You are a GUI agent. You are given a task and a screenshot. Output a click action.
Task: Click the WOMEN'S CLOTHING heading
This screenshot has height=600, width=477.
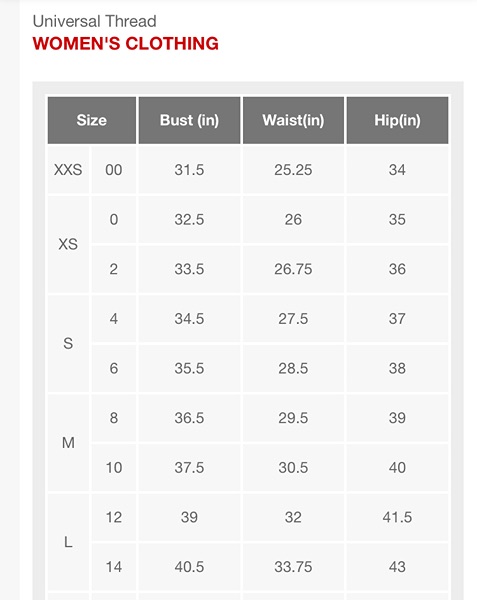click(125, 43)
